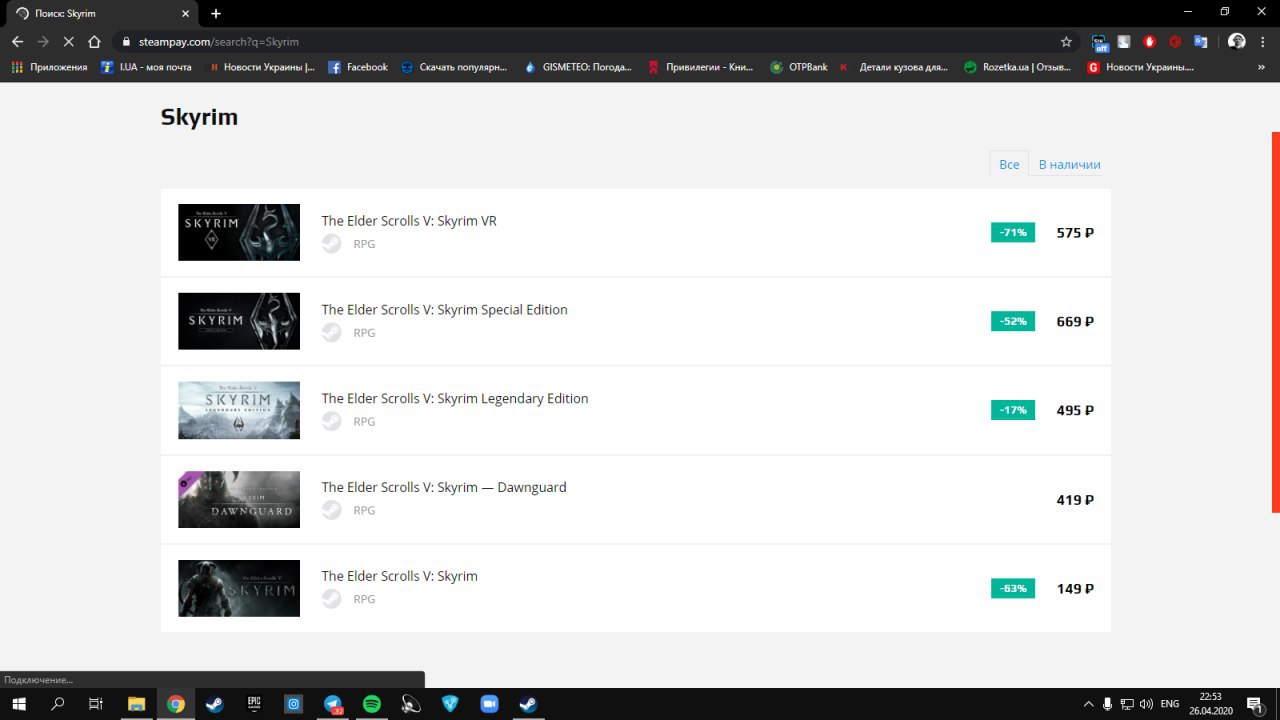
Task: Click the 575 ₽ price
Action: (x=1075, y=233)
